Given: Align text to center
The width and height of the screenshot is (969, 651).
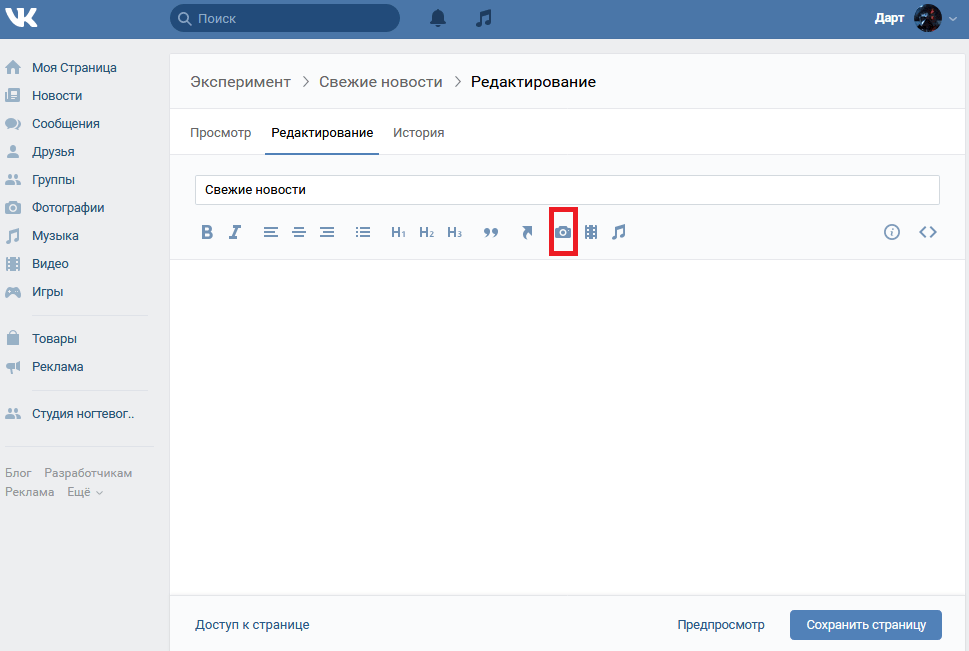Looking at the screenshot, I should [x=299, y=232].
